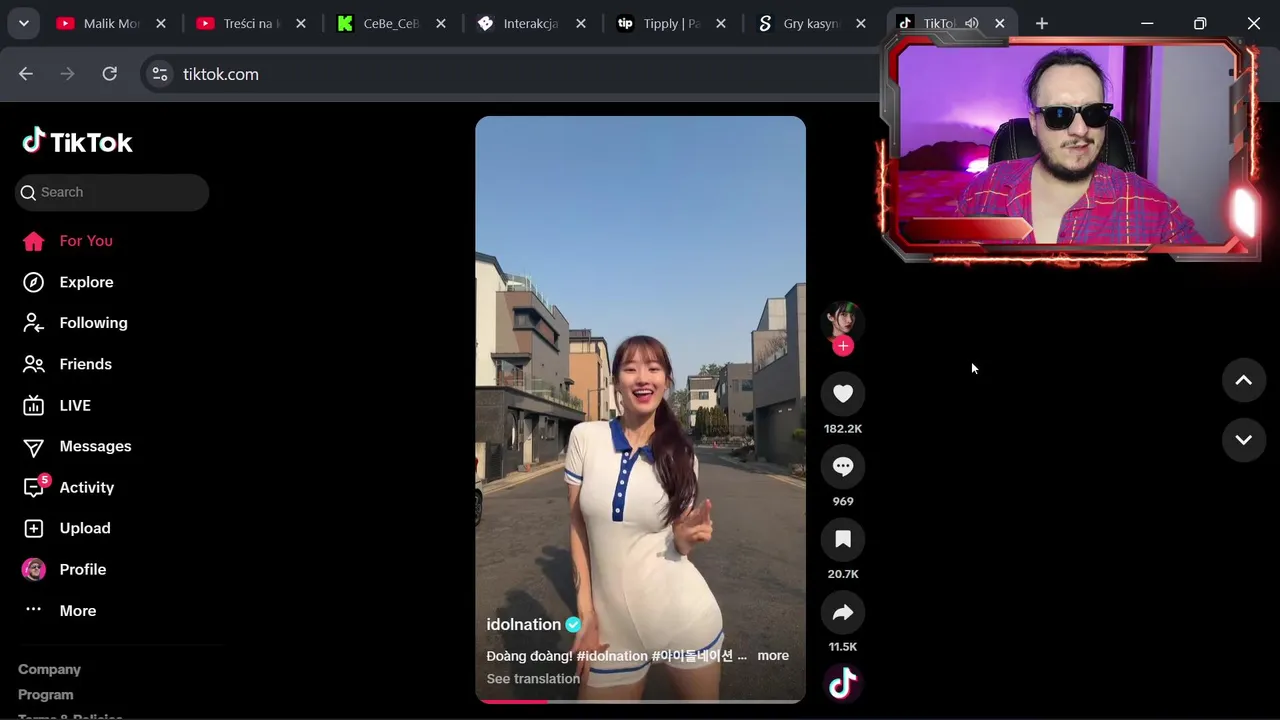Switch to the Interakcja tab
This screenshot has height=720, width=1280.
click(x=531, y=23)
